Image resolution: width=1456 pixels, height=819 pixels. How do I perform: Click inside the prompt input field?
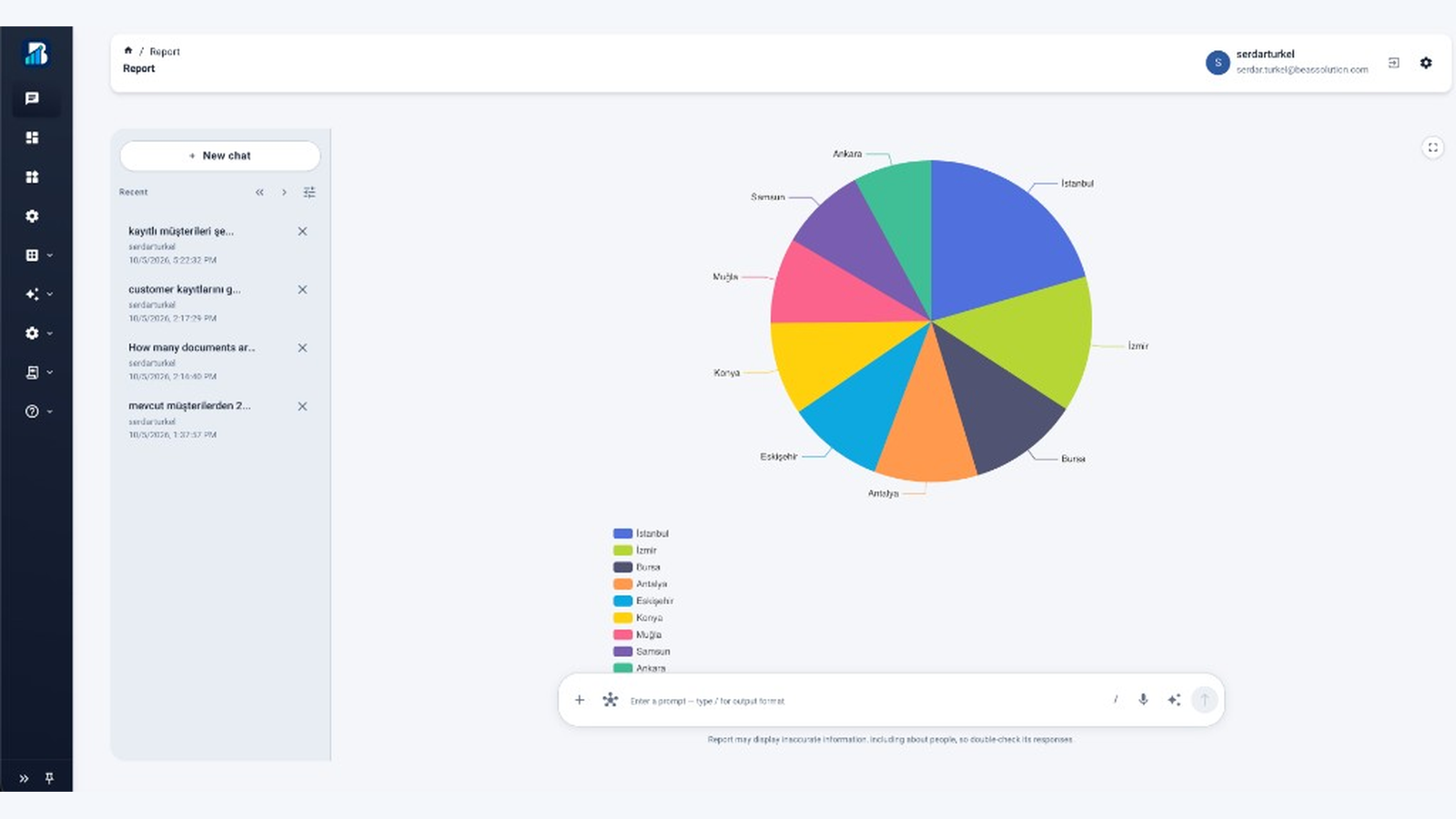tap(864, 701)
